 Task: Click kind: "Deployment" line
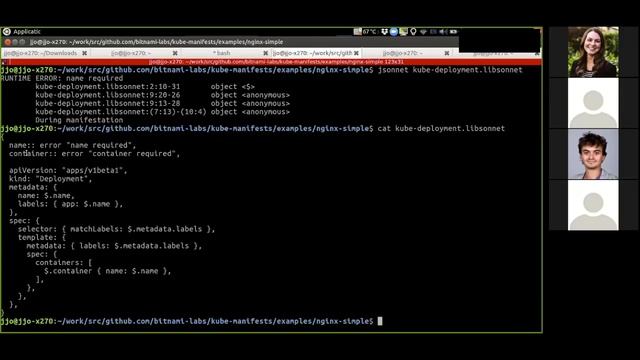point(51,179)
